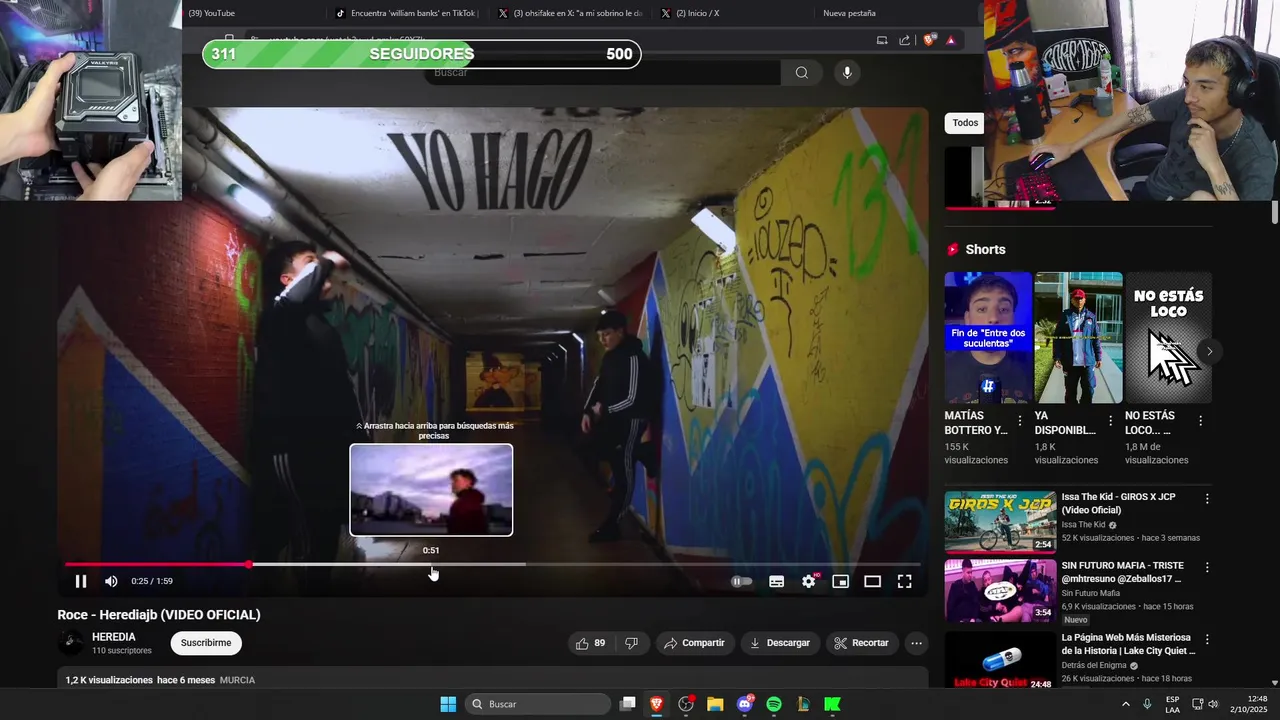Open Discord from the taskbar
Image resolution: width=1280 pixels, height=720 pixels.
tap(745, 704)
